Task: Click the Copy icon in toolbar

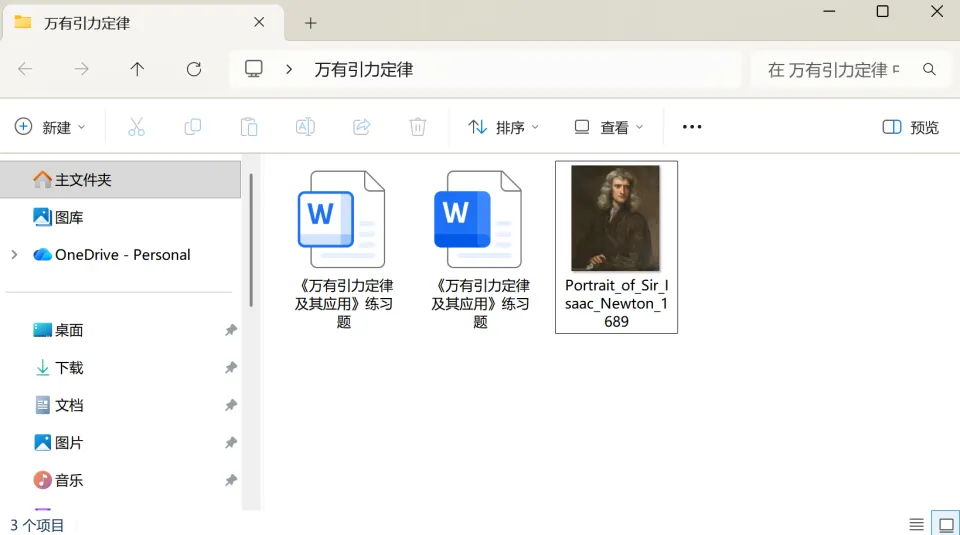Action: click(193, 127)
